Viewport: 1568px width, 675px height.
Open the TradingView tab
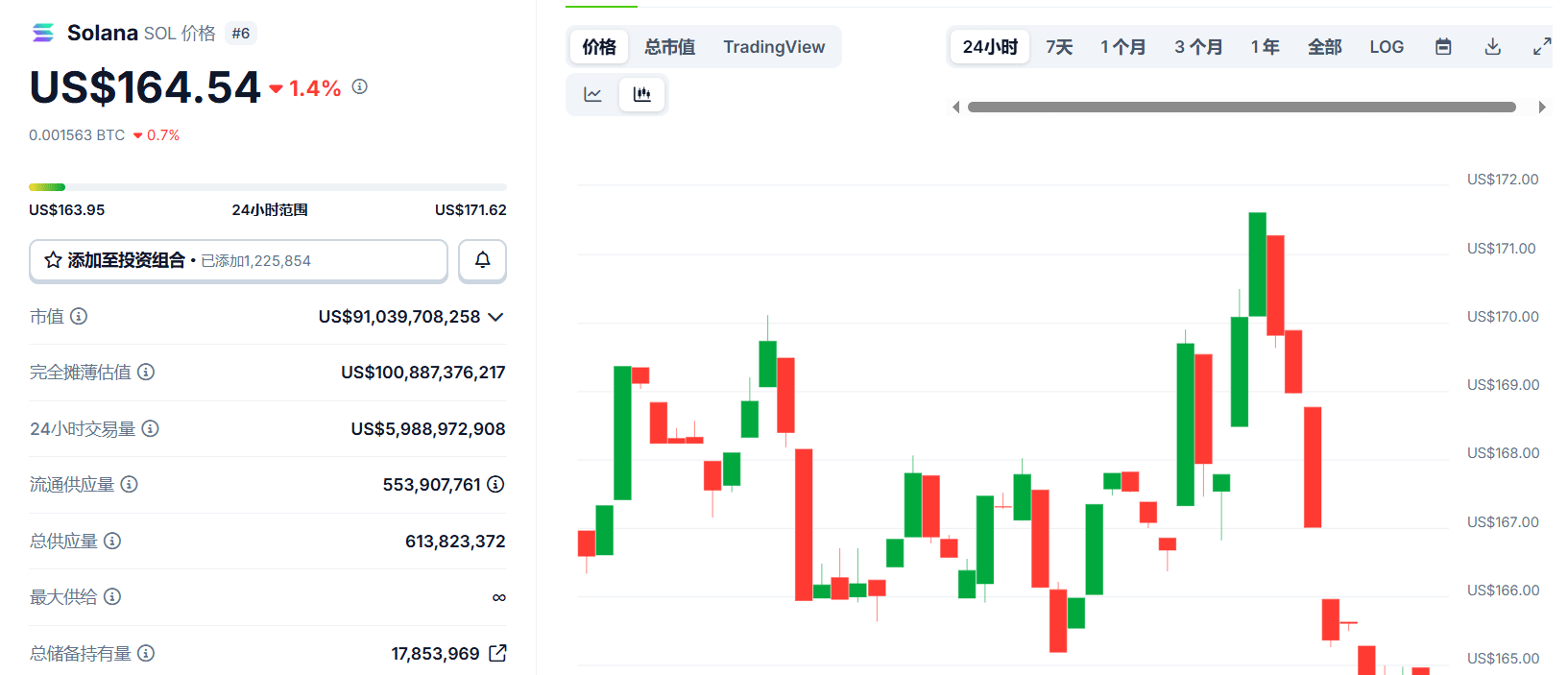(774, 47)
